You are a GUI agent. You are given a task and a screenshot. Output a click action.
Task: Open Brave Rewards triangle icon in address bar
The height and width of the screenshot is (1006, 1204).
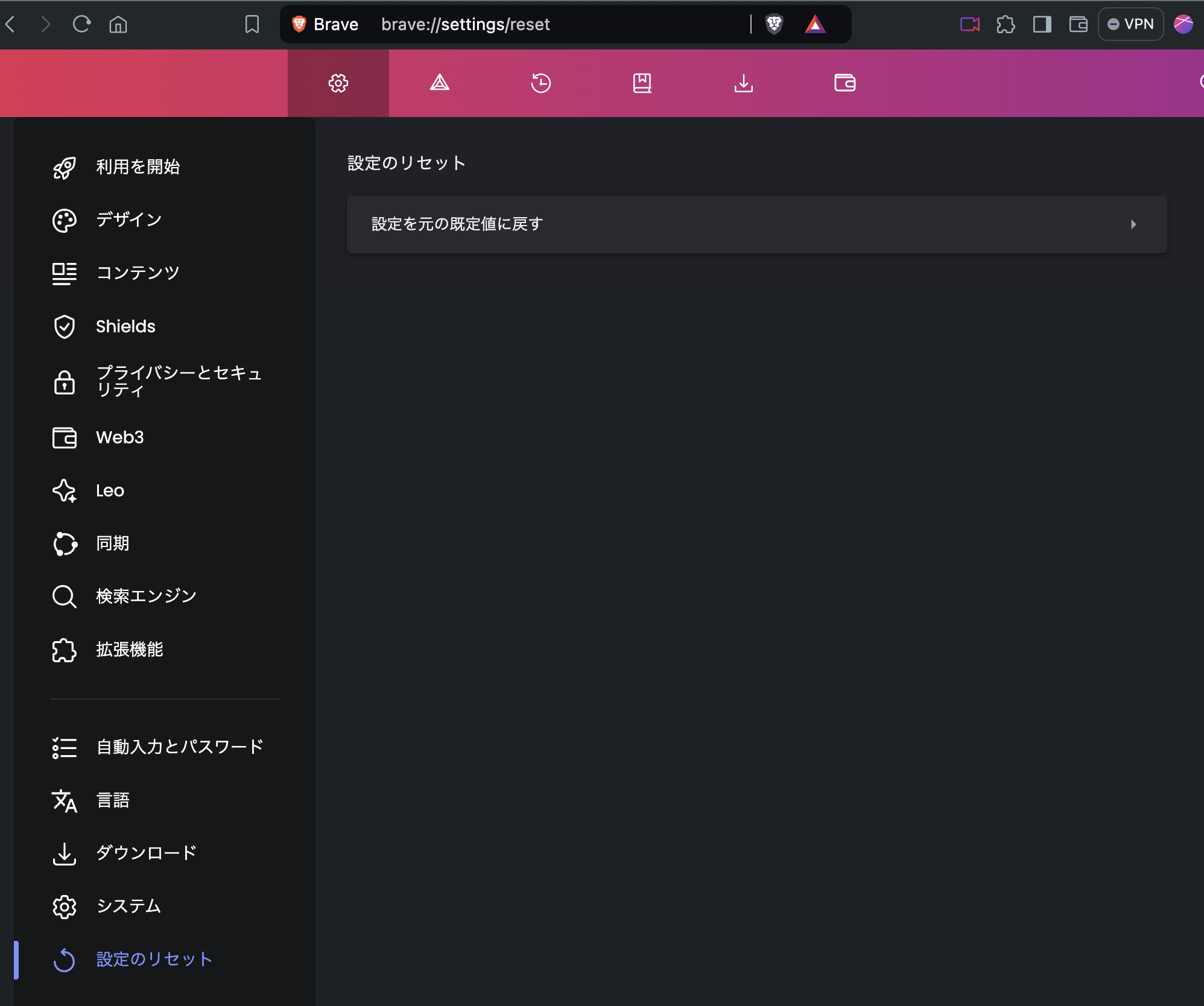(x=816, y=24)
